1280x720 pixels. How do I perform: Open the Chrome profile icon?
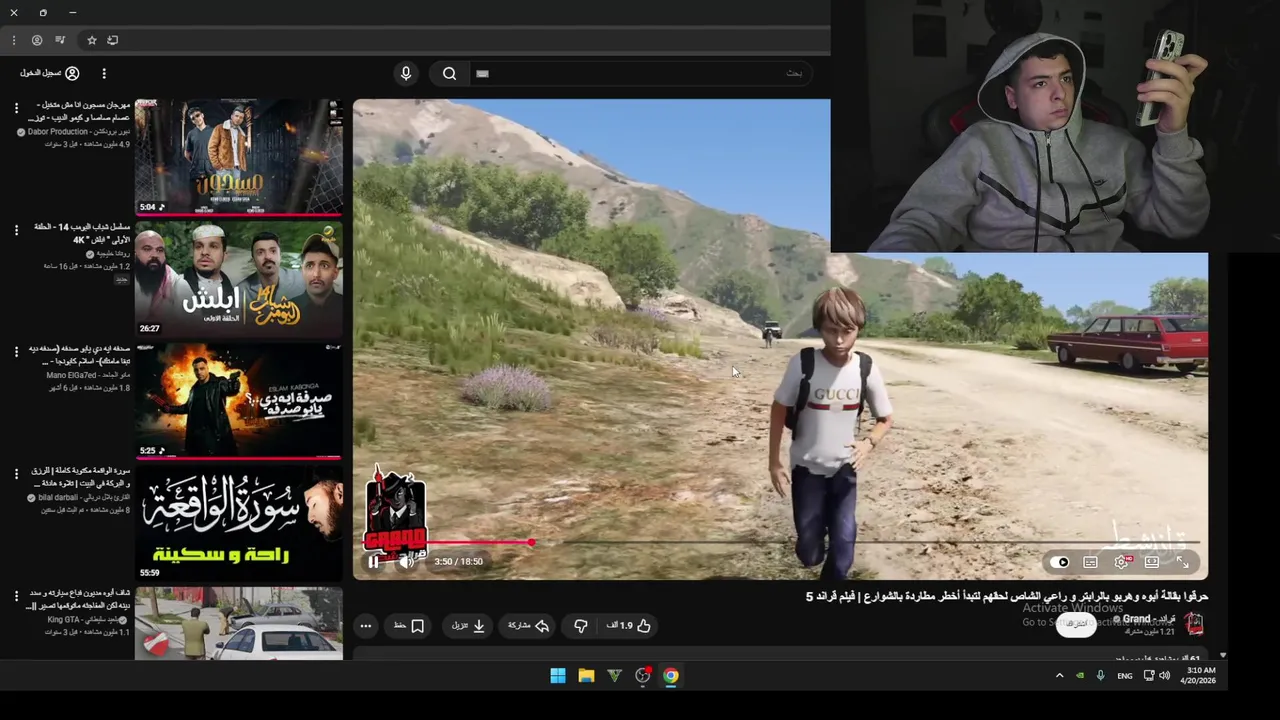pyautogui.click(x=37, y=40)
